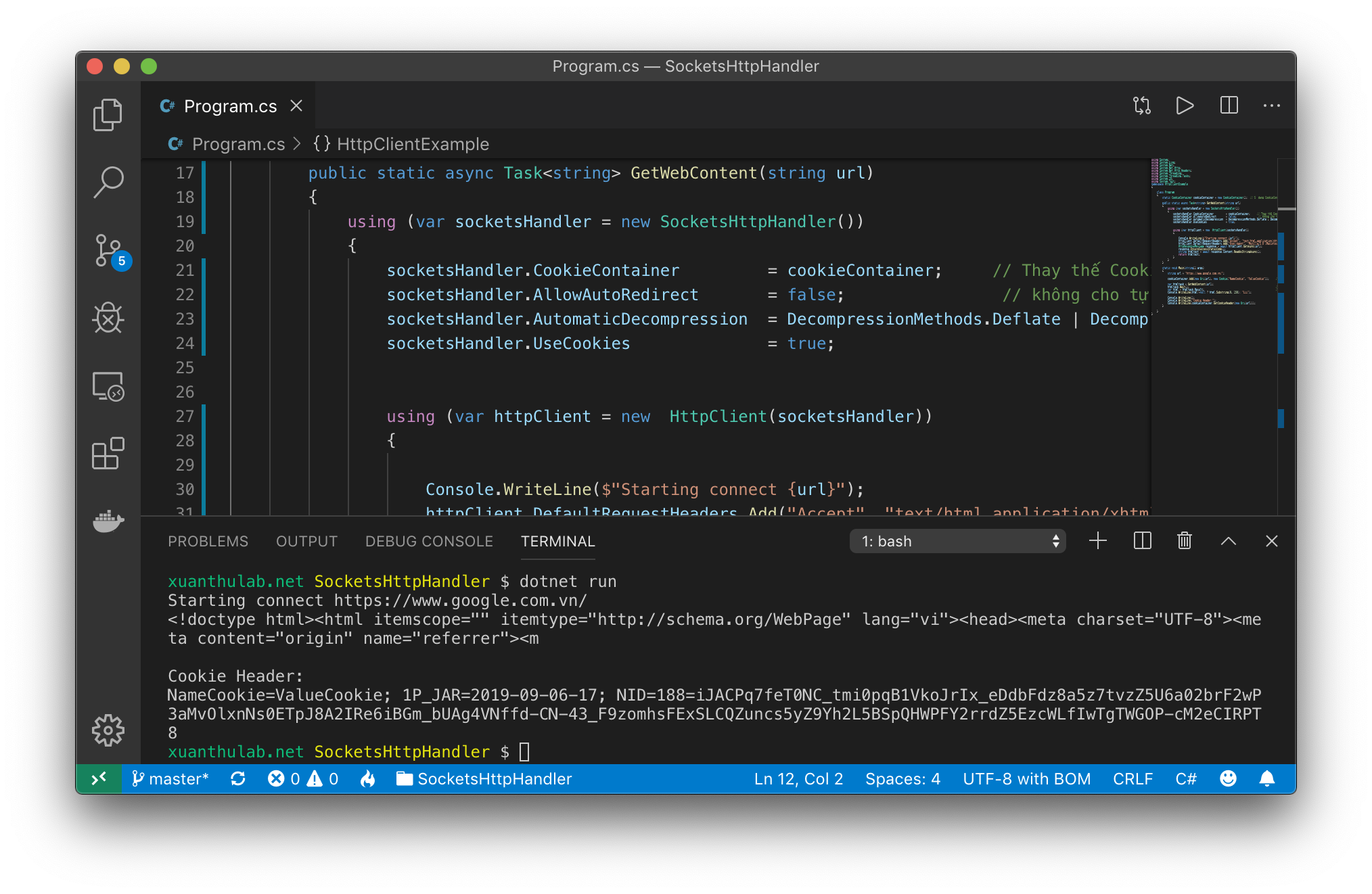1372x894 pixels.
Task: Open the Explorer view in activity bar
Action: tap(108, 114)
